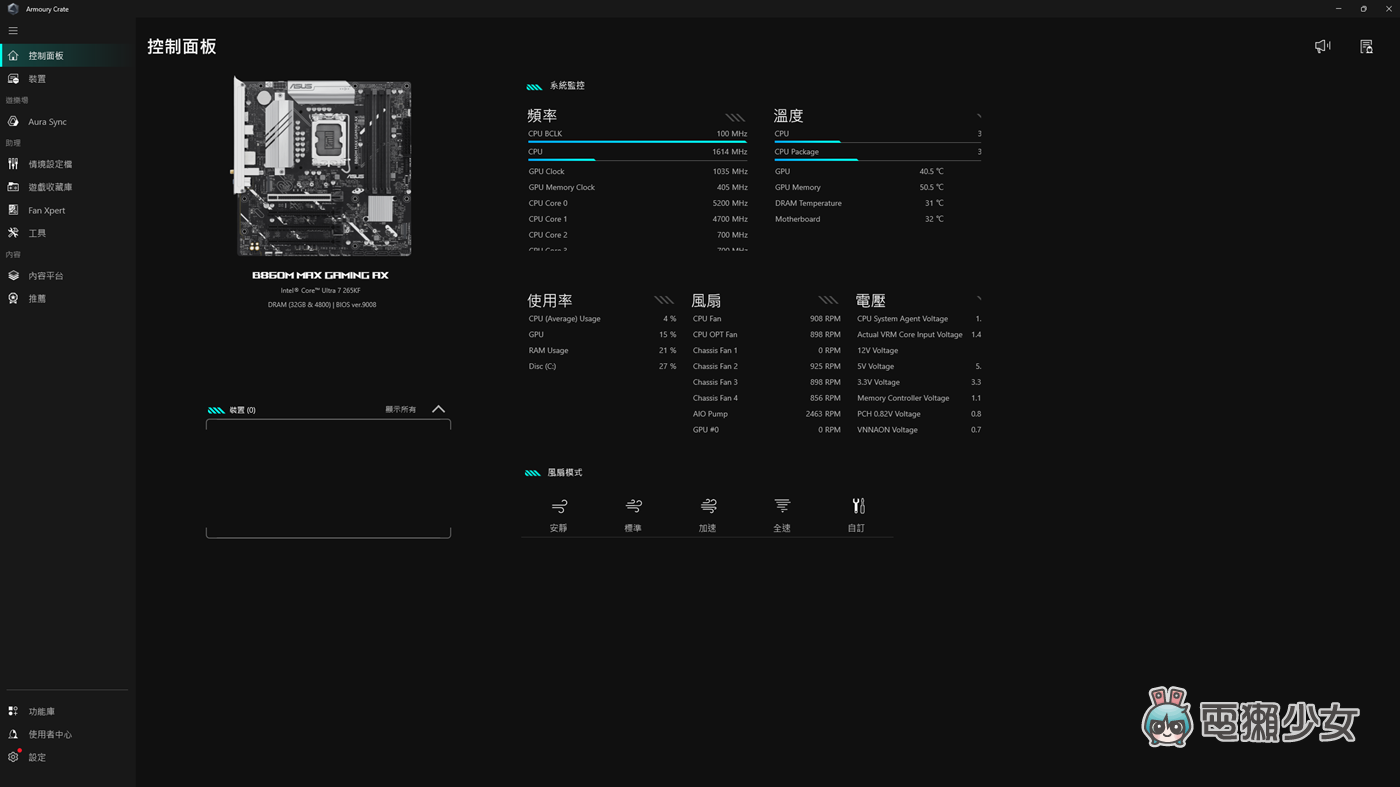Open the hamburger menu icon

point(13,31)
